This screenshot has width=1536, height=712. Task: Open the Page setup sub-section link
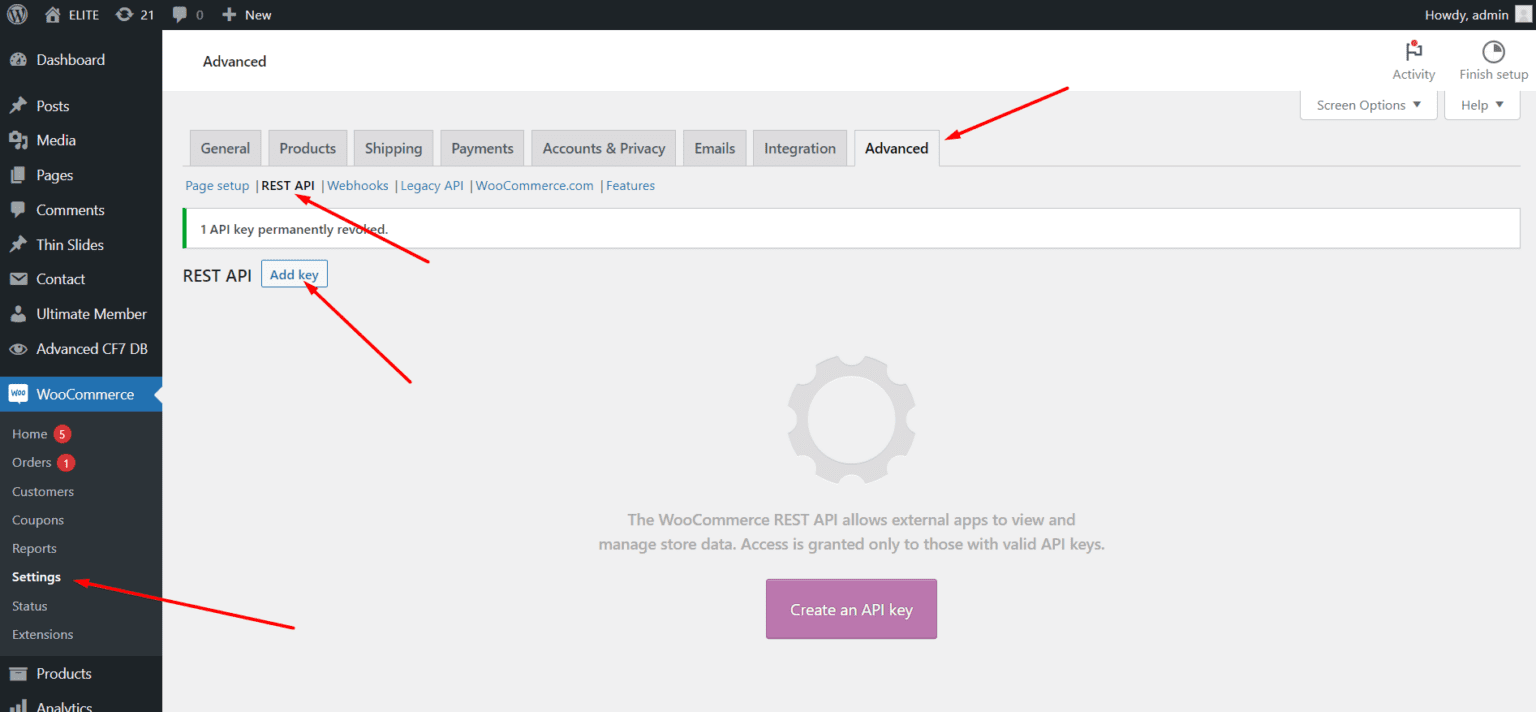217,186
